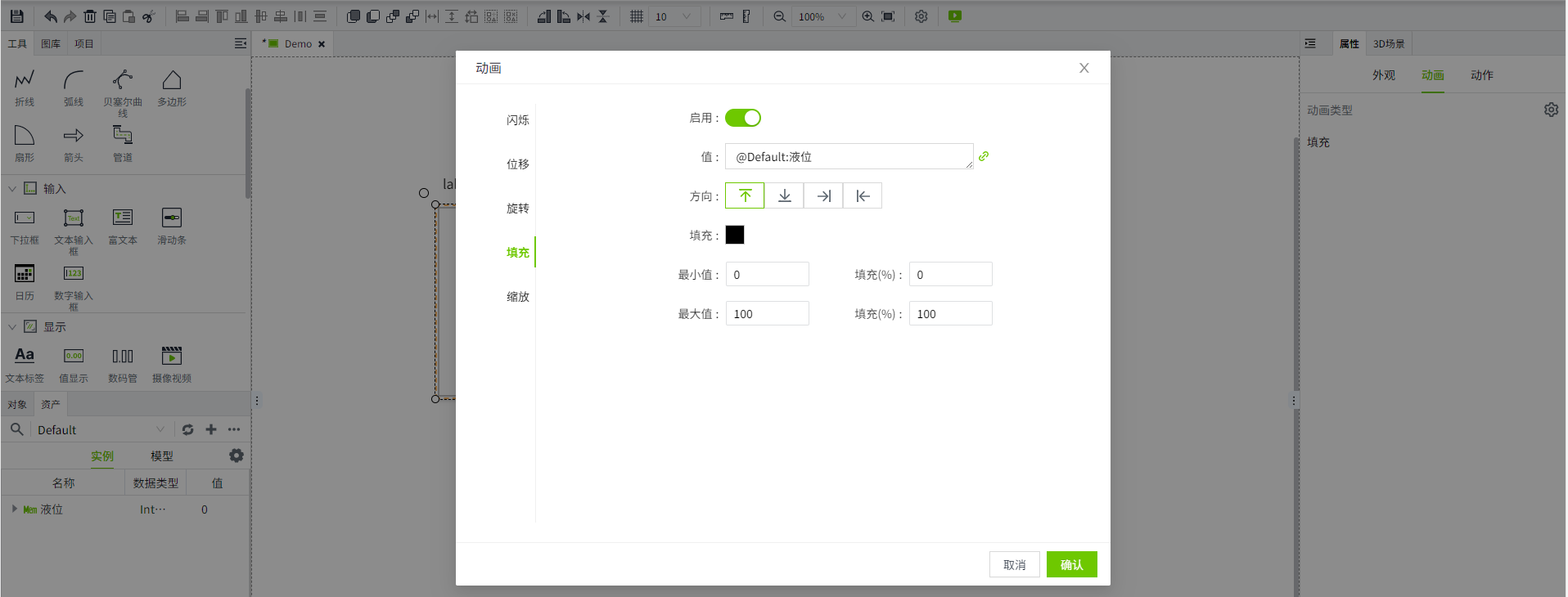Viewport: 1568px width, 597px height.
Task: Select the fill-to-right direction button
Action: [x=823, y=196]
